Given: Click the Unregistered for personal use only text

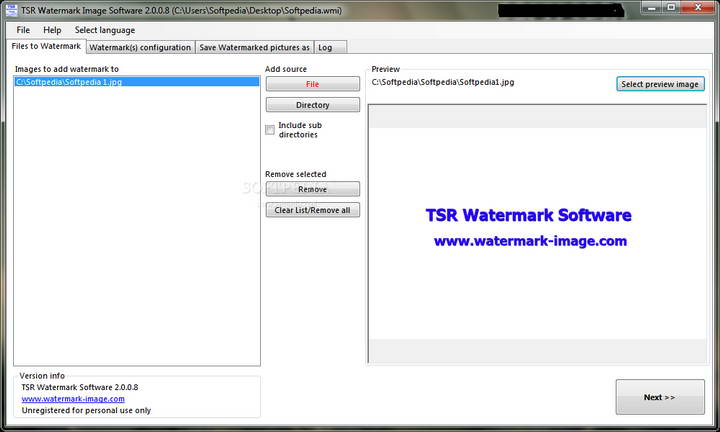Looking at the screenshot, I should [86, 410].
